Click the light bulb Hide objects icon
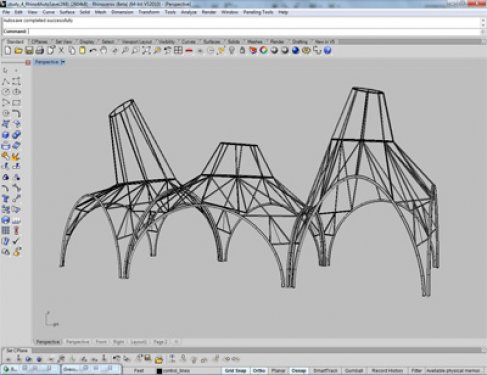The image size is (487, 375). (232, 50)
